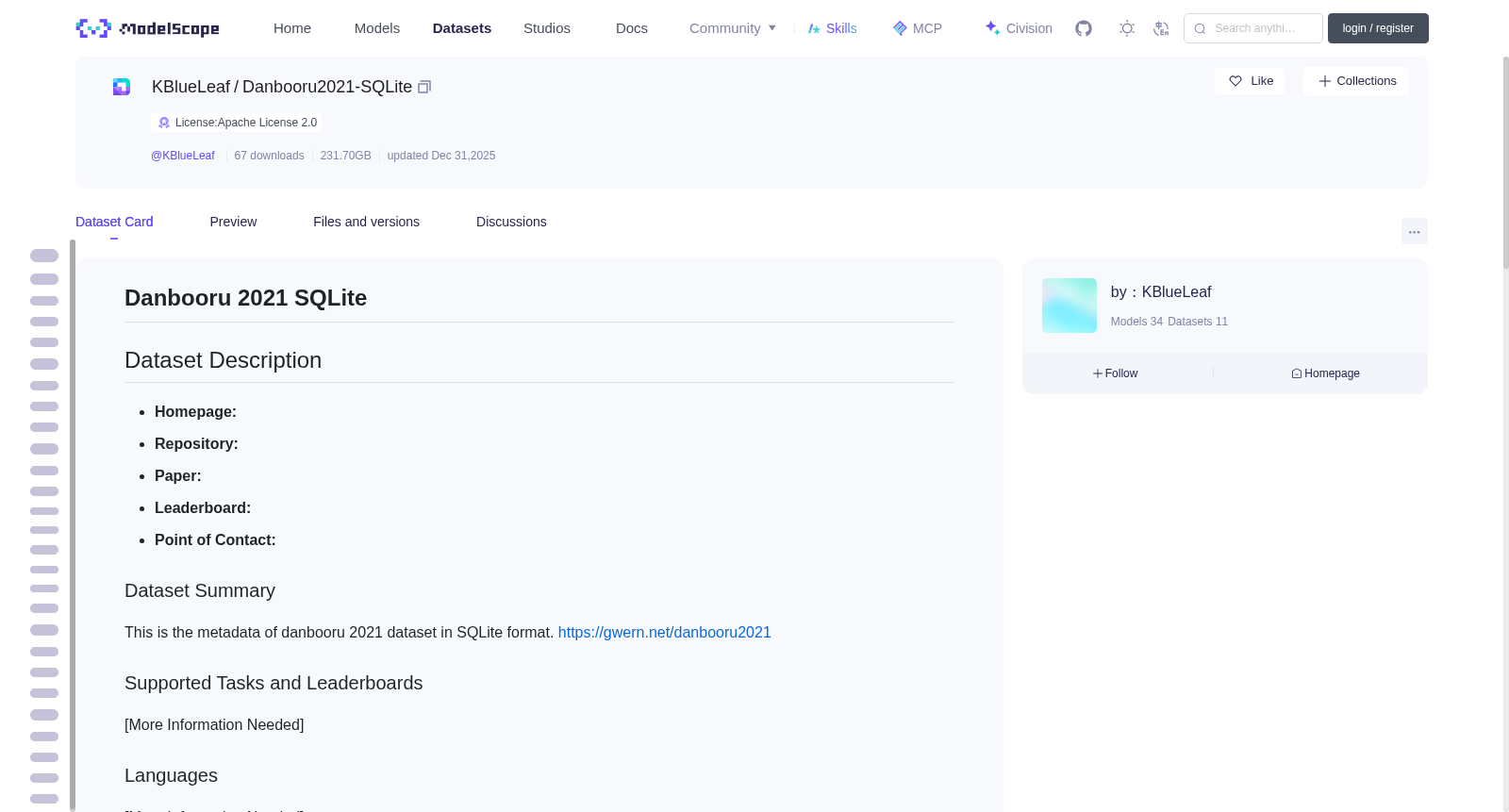The image size is (1509, 812).
Task: Click the '67 downloads' text
Action: [269, 156]
